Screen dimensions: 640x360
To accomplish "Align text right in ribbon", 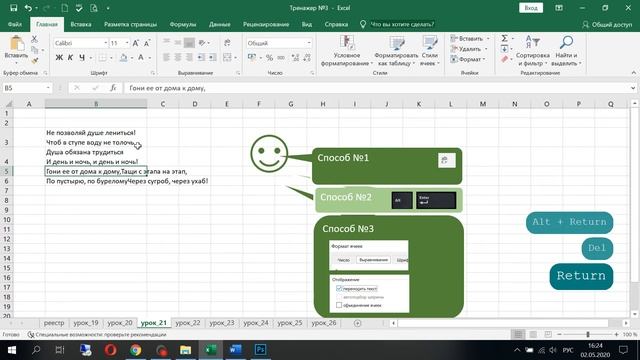I will (x=189, y=58).
